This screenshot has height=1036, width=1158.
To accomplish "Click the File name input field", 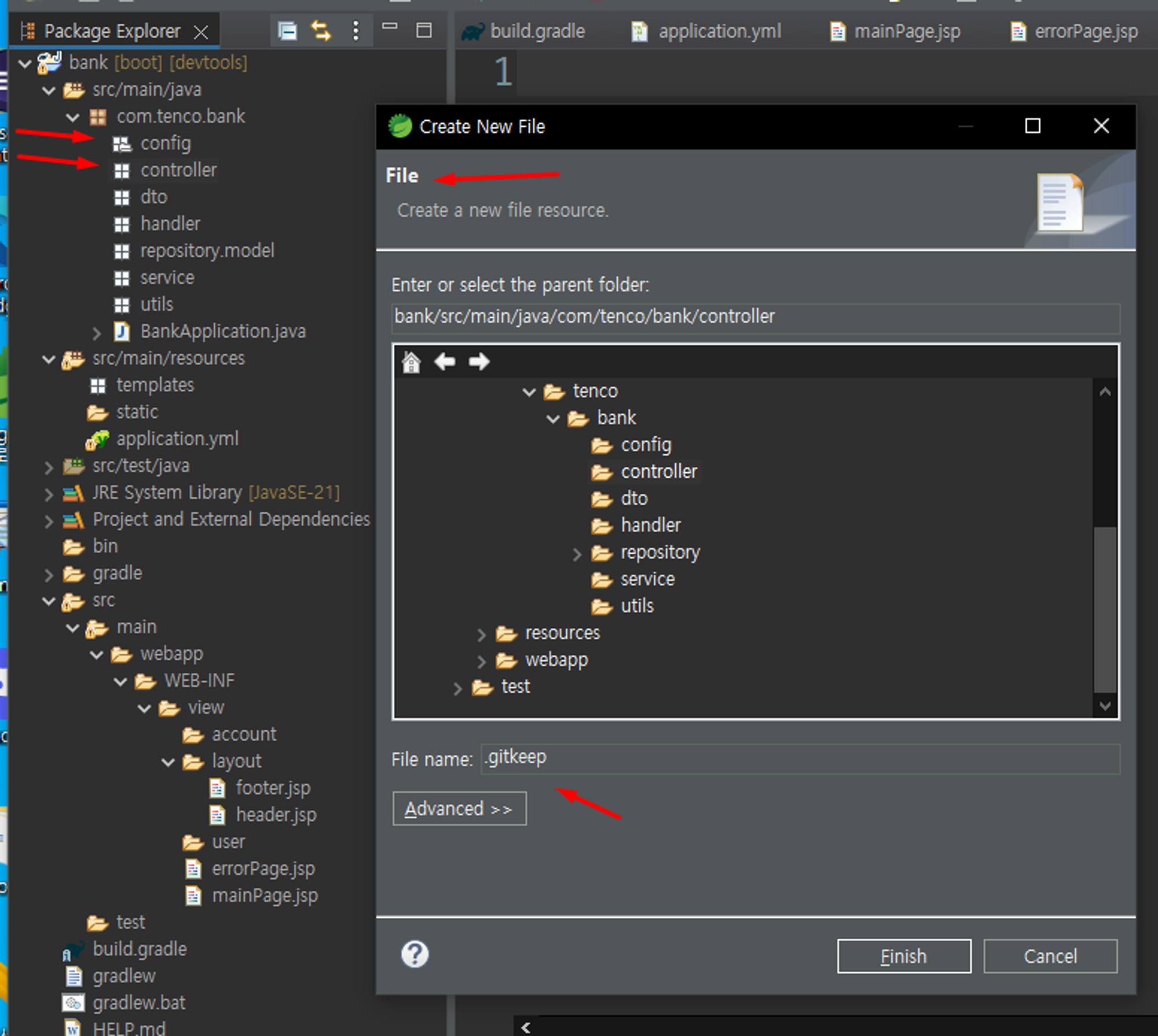I will click(x=799, y=758).
